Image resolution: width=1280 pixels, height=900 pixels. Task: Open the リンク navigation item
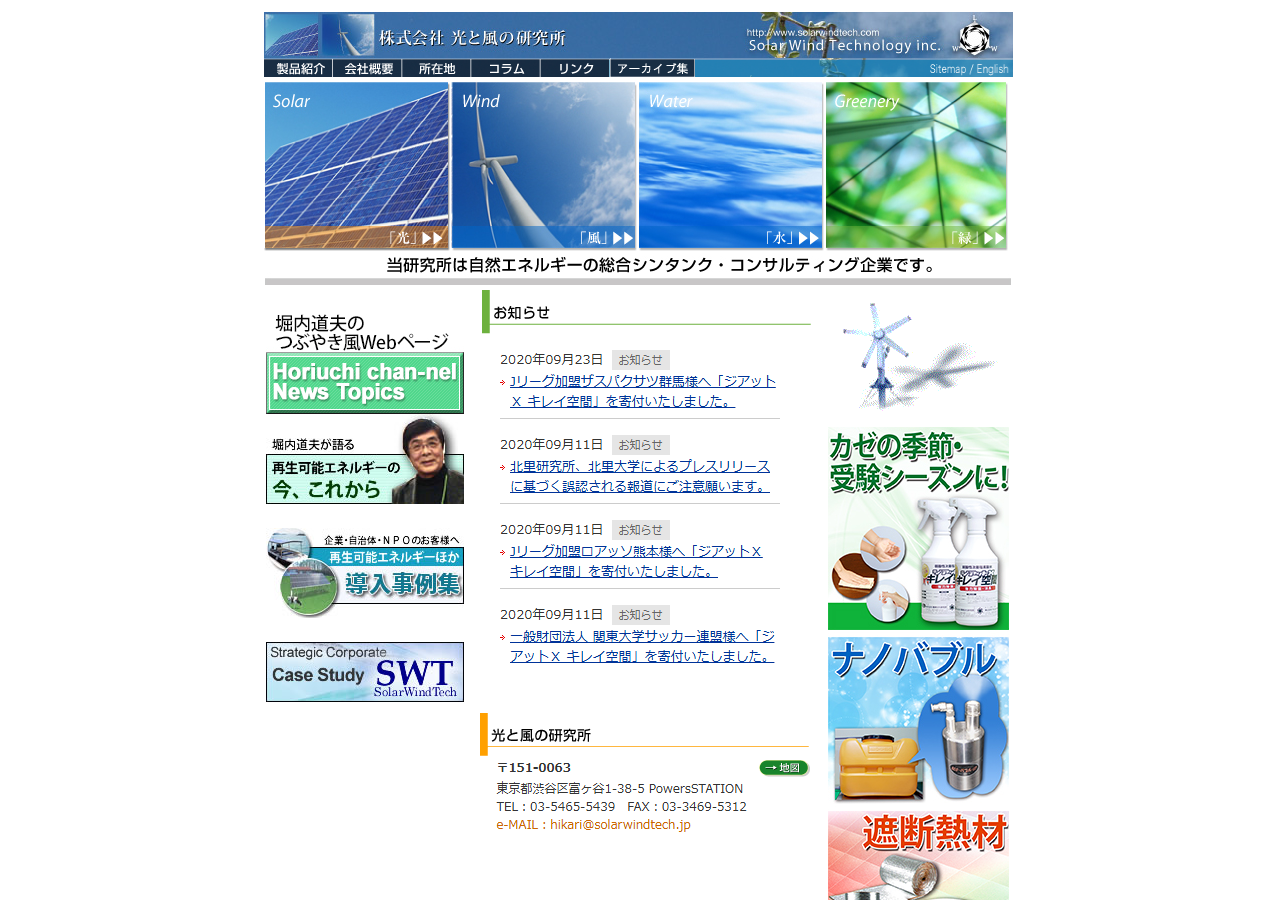pos(575,69)
